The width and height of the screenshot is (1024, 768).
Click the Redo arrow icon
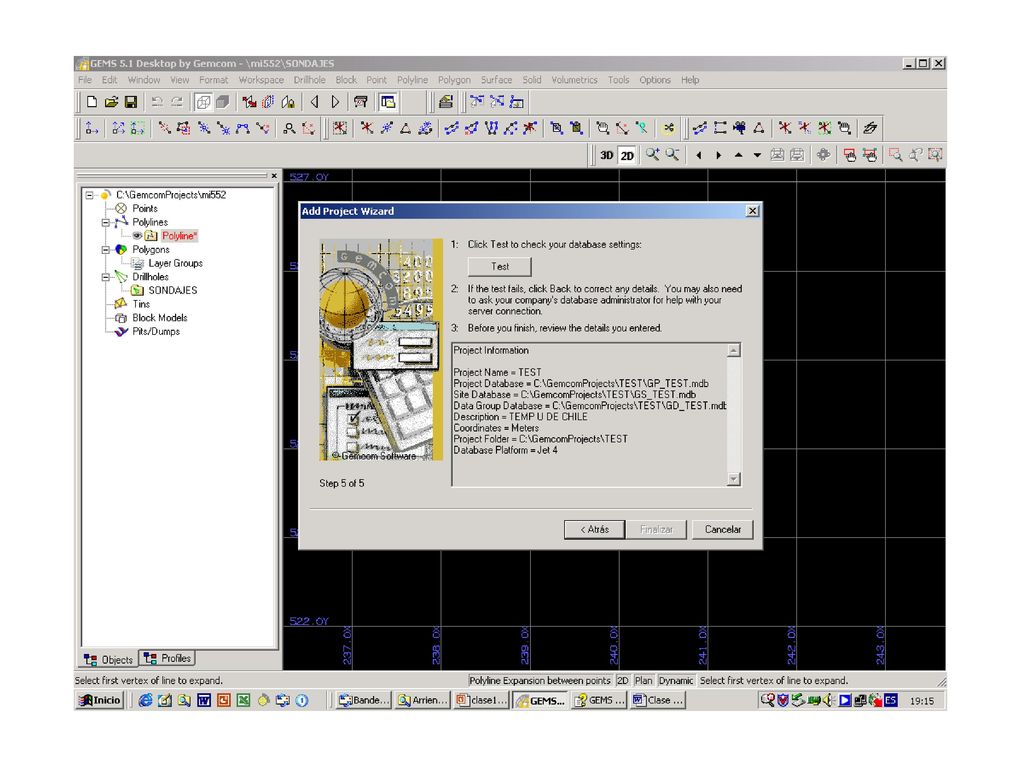[177, 102]
